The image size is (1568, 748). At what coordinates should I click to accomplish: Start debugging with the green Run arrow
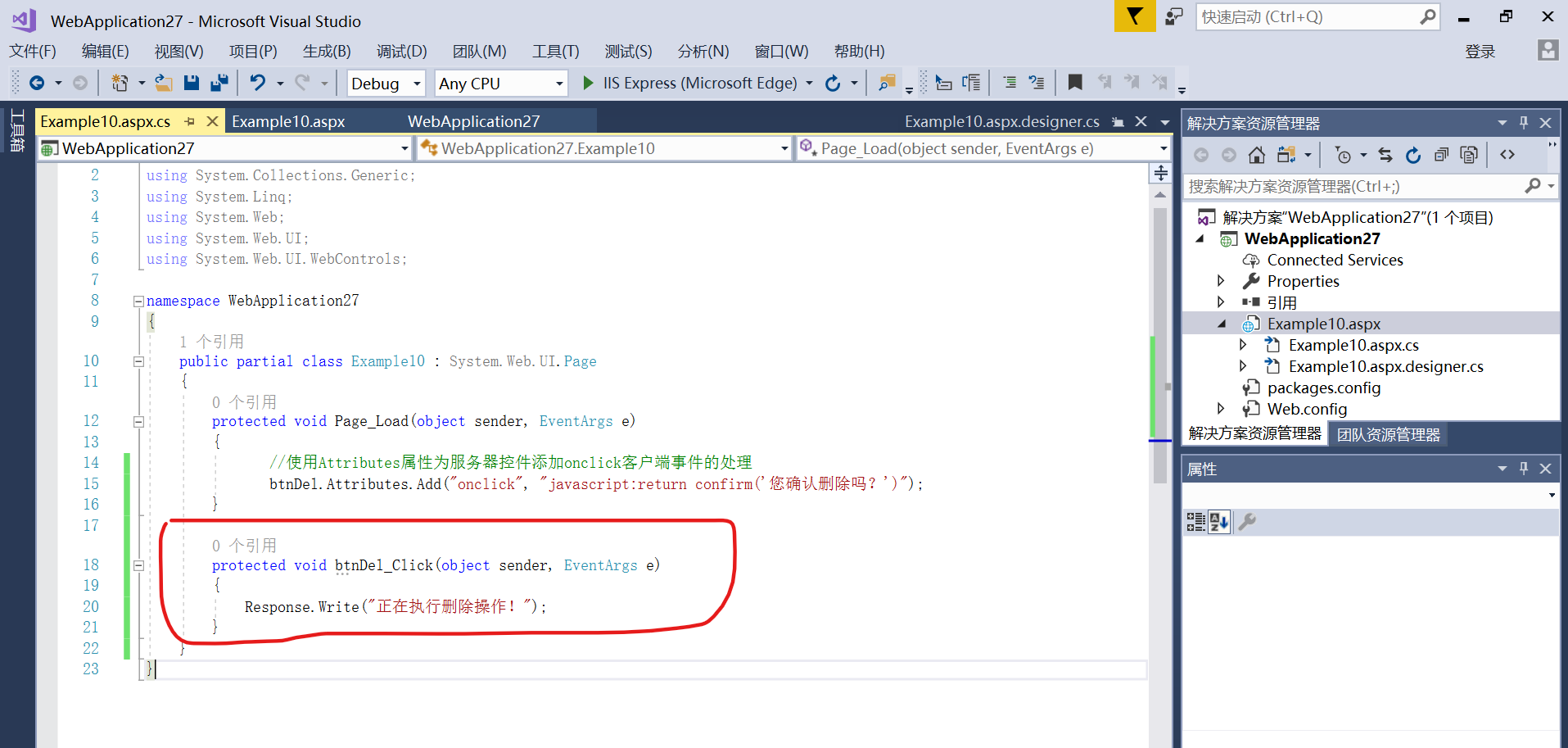(588, 83)
